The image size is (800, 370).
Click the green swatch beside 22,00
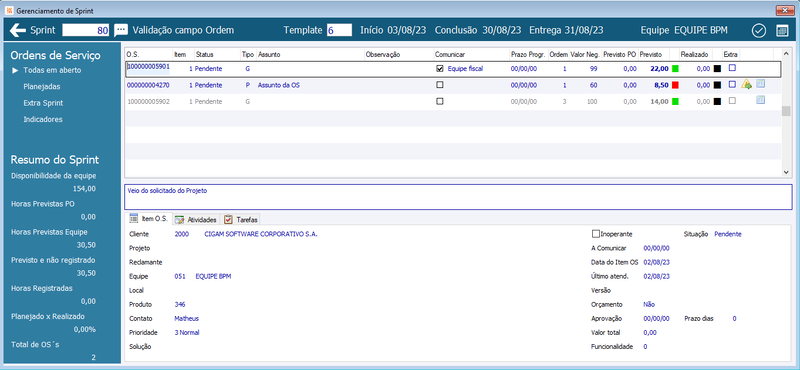(x=676, y=68)
